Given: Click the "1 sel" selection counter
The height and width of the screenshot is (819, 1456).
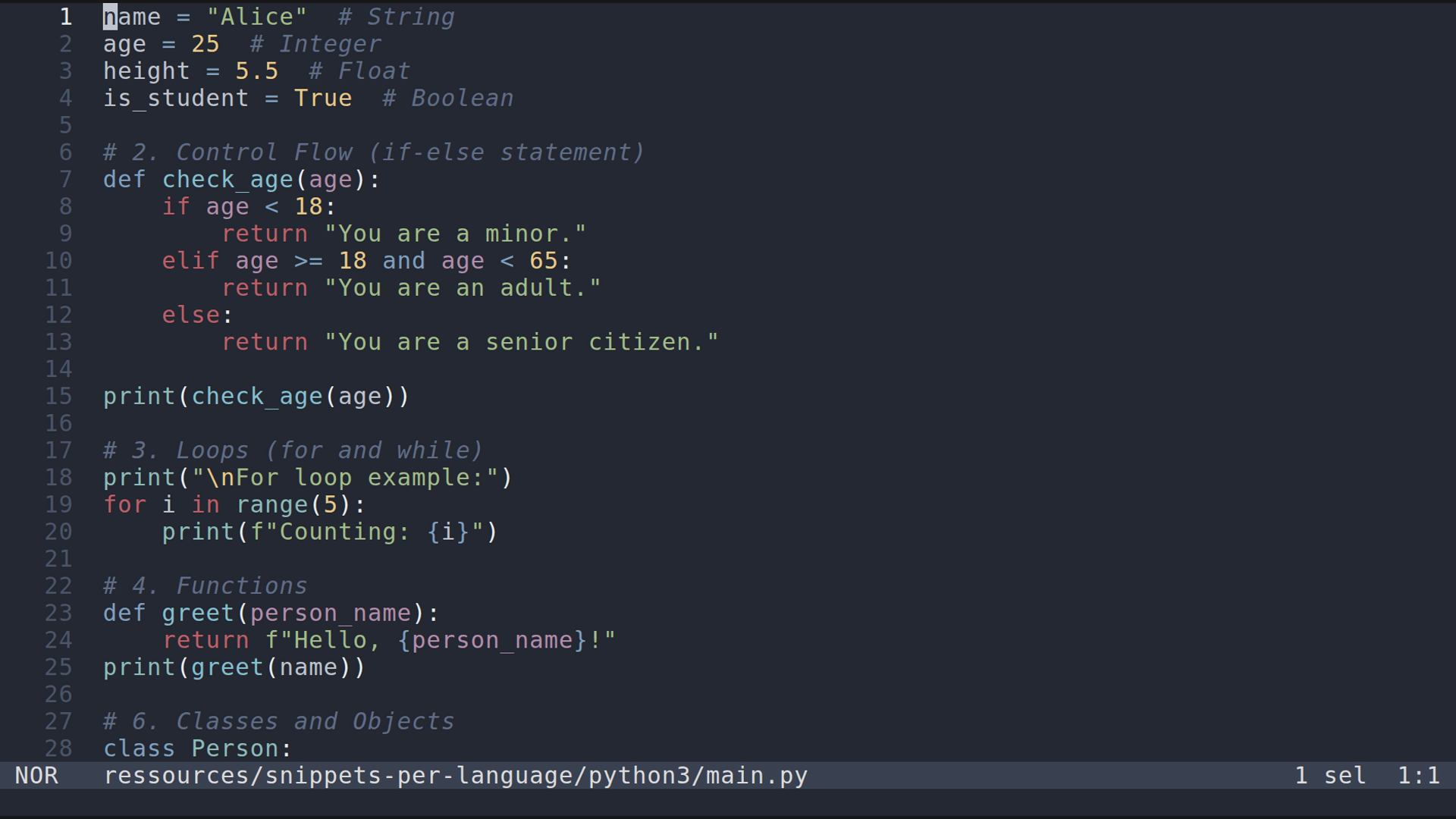Looking at the screenshot, I should tap(1329, 775).
